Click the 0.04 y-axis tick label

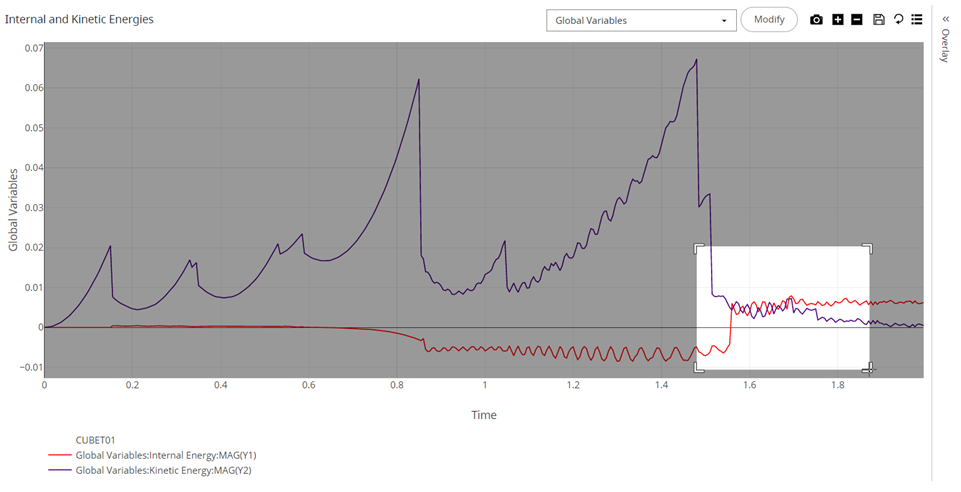[34, 167]
